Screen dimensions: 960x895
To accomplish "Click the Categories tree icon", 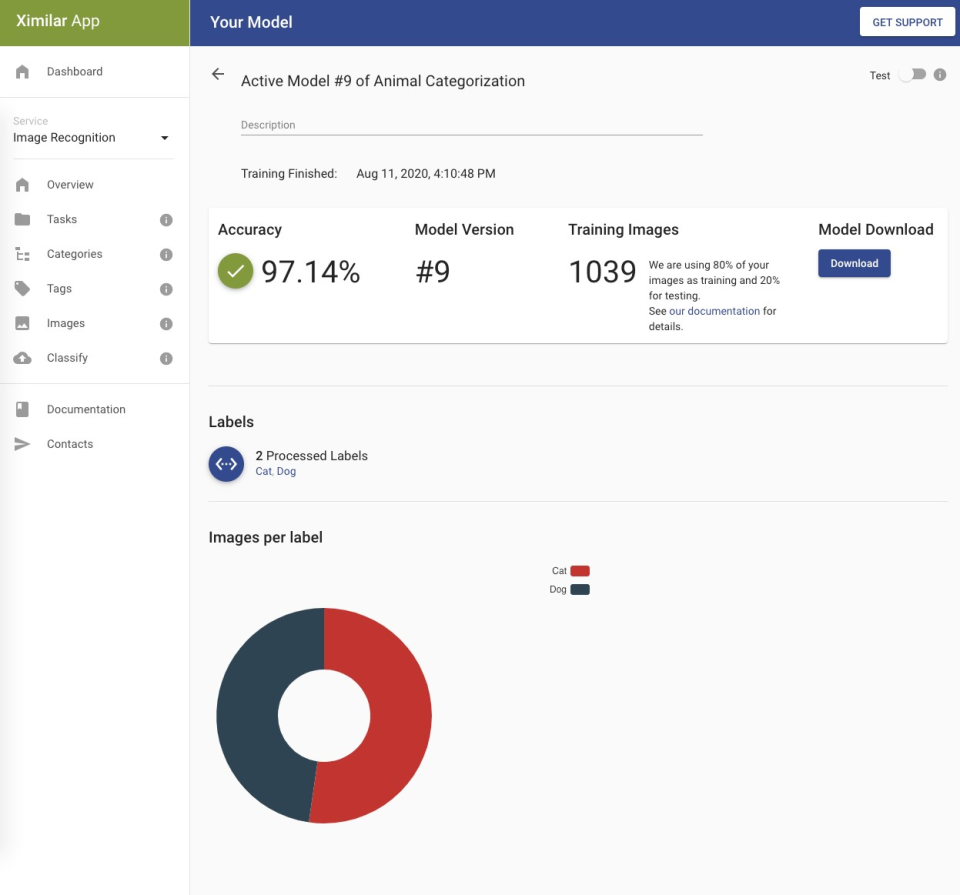I will coord(22,254).
